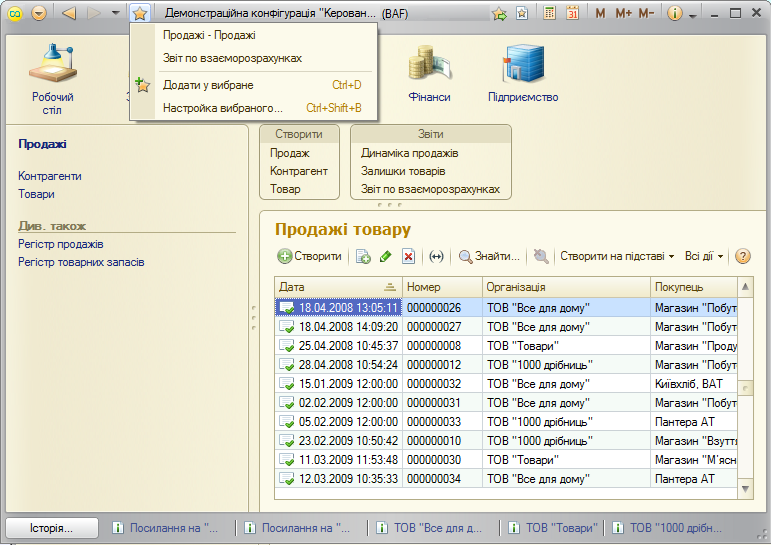771x545 pixels.
Task: Open the info (i) help icon
Action: [675, 14]
